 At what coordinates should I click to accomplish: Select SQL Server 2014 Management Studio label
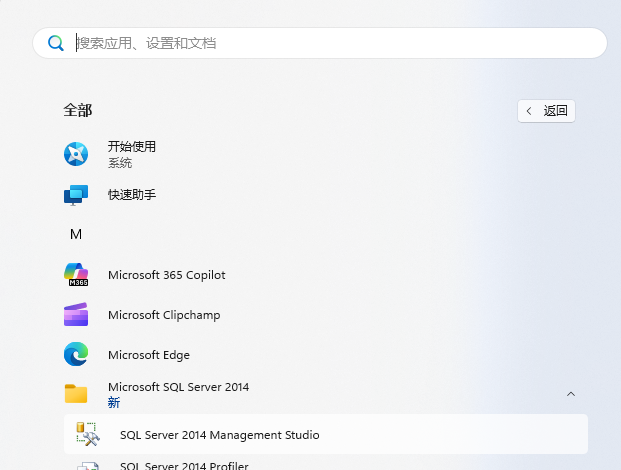point(220,435)
